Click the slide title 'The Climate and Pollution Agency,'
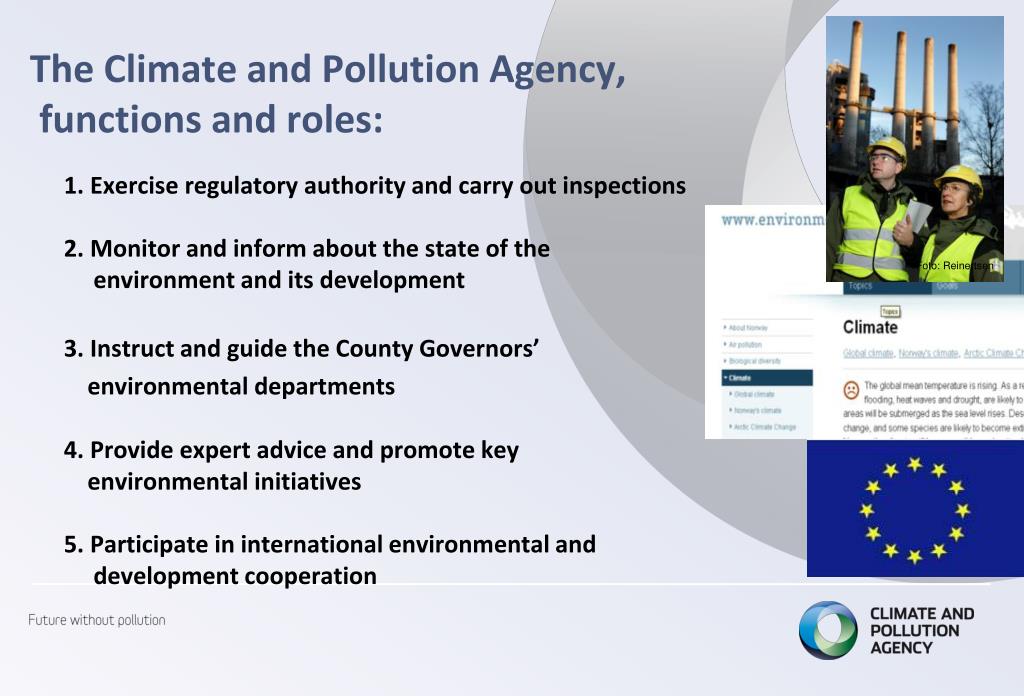 (x=328, y=69)
